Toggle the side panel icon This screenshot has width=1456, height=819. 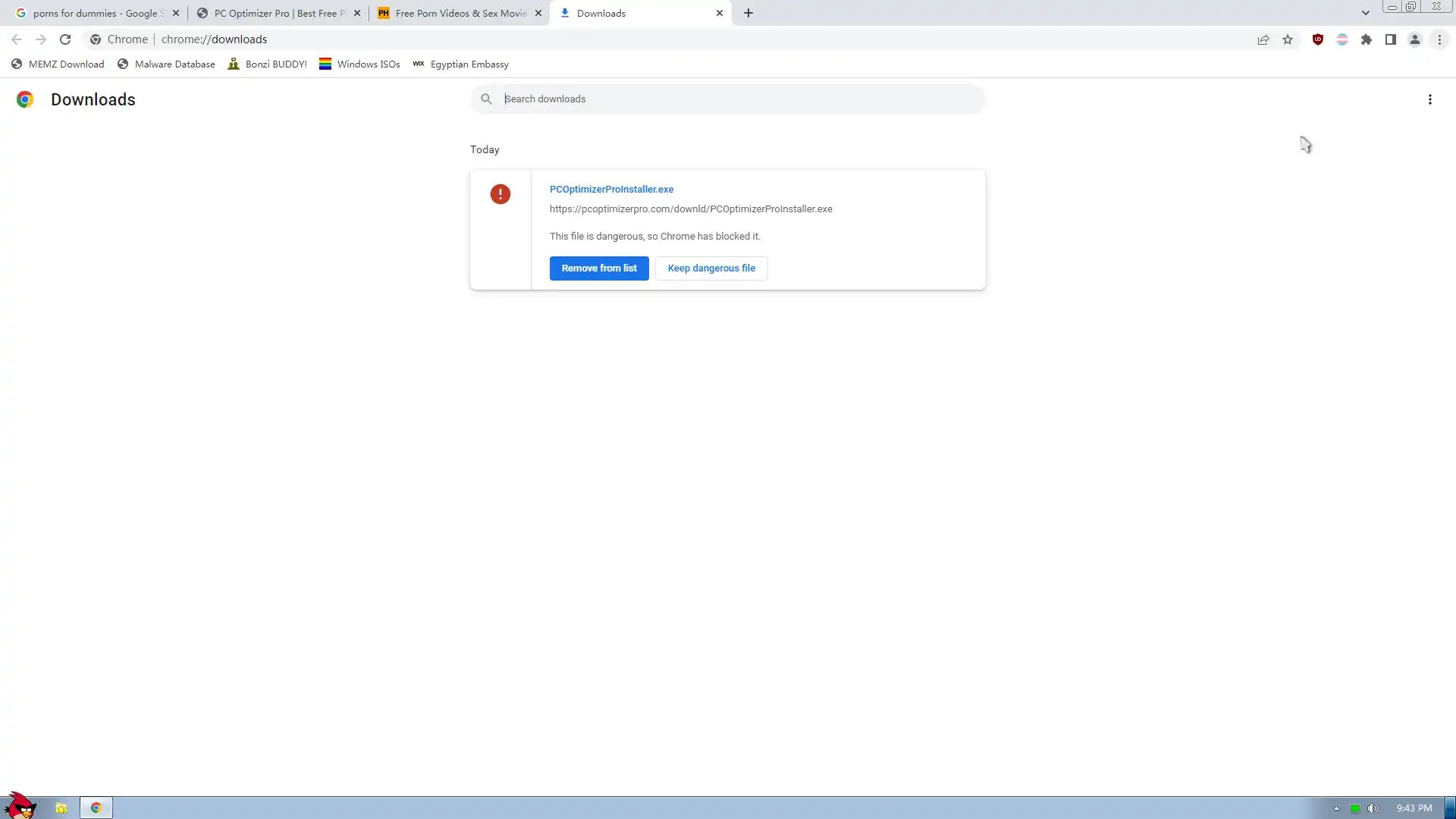pos(1390,39)
